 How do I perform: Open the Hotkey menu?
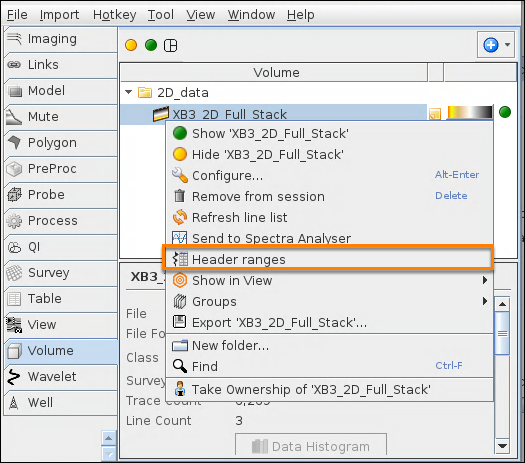tap(115, 15)
